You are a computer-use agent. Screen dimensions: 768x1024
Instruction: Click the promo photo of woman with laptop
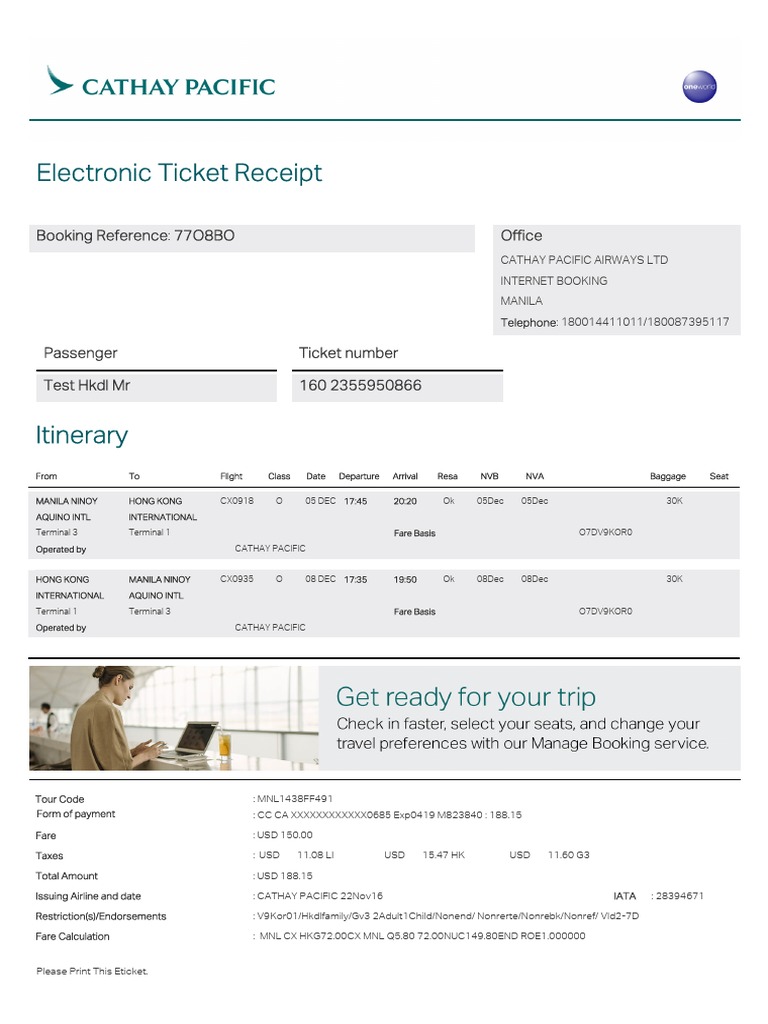pos(173,717)
